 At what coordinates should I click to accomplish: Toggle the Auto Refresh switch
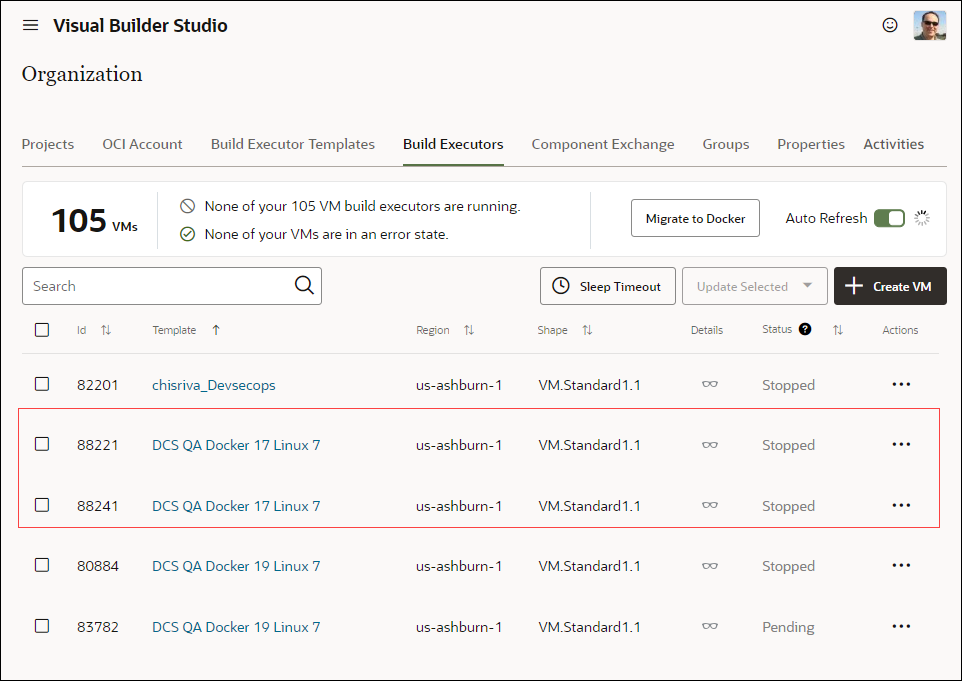click(889, 218)
